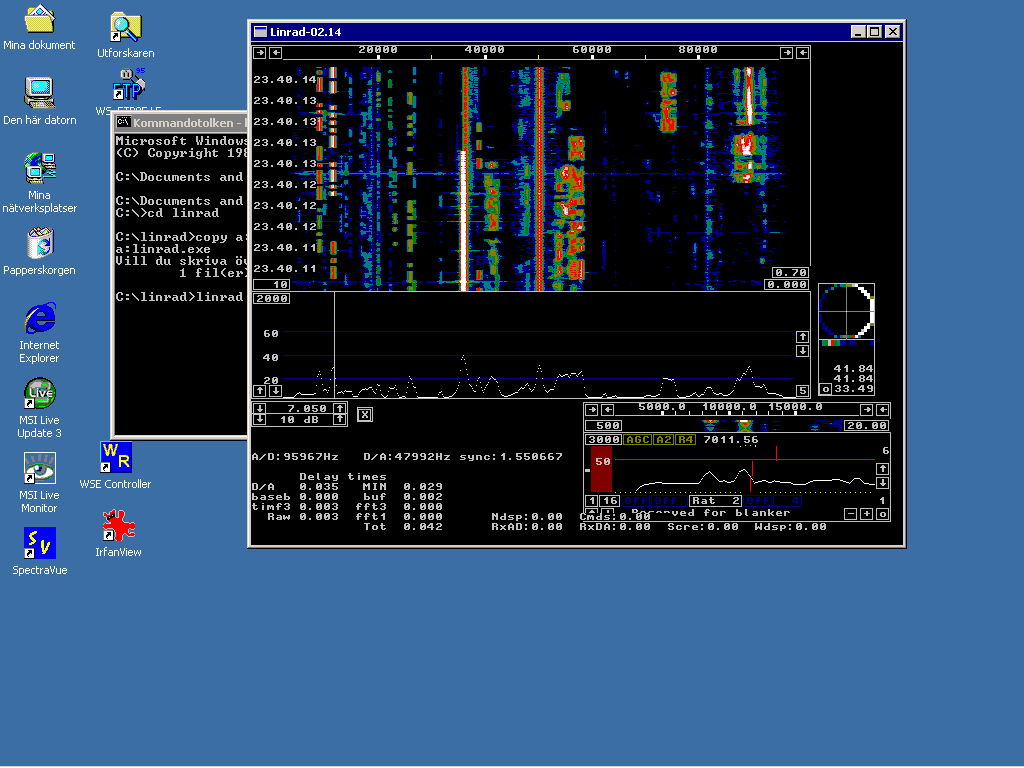Open Papperskorgen recycle bin
Image resolution: width=1024 pixels, height=768 pixels.
(x=39, y=252)
